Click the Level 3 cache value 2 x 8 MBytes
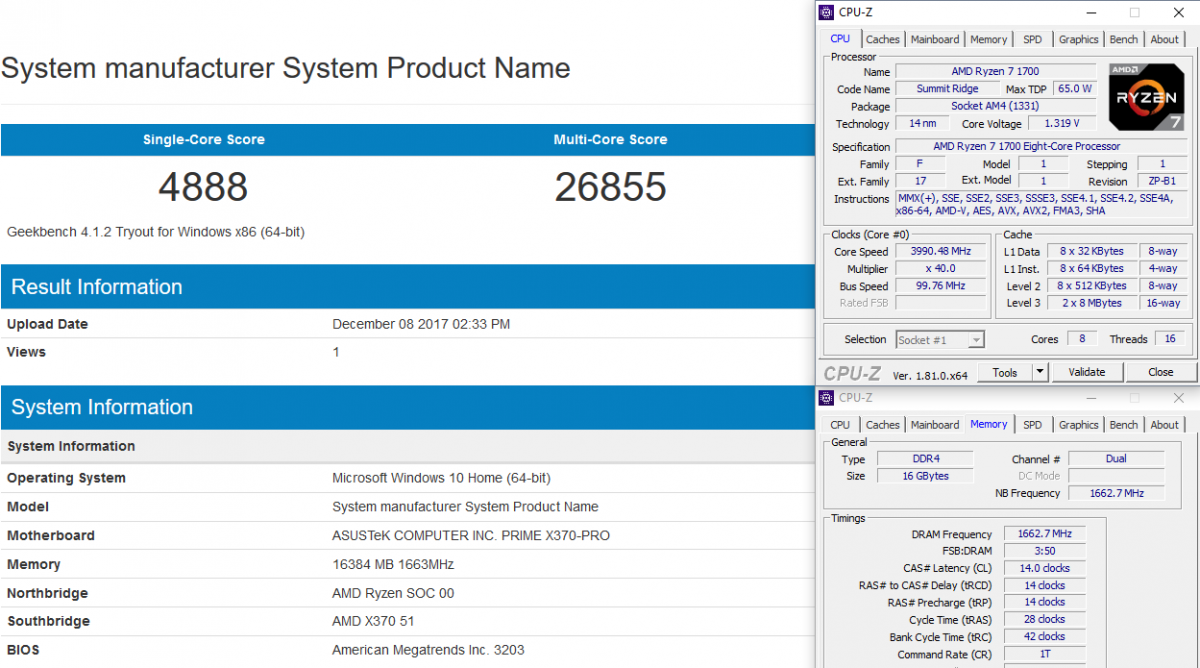Image resolution: width=1200 pixels, height=668 pixels. pyautogui.click(x=1092, y=303)
